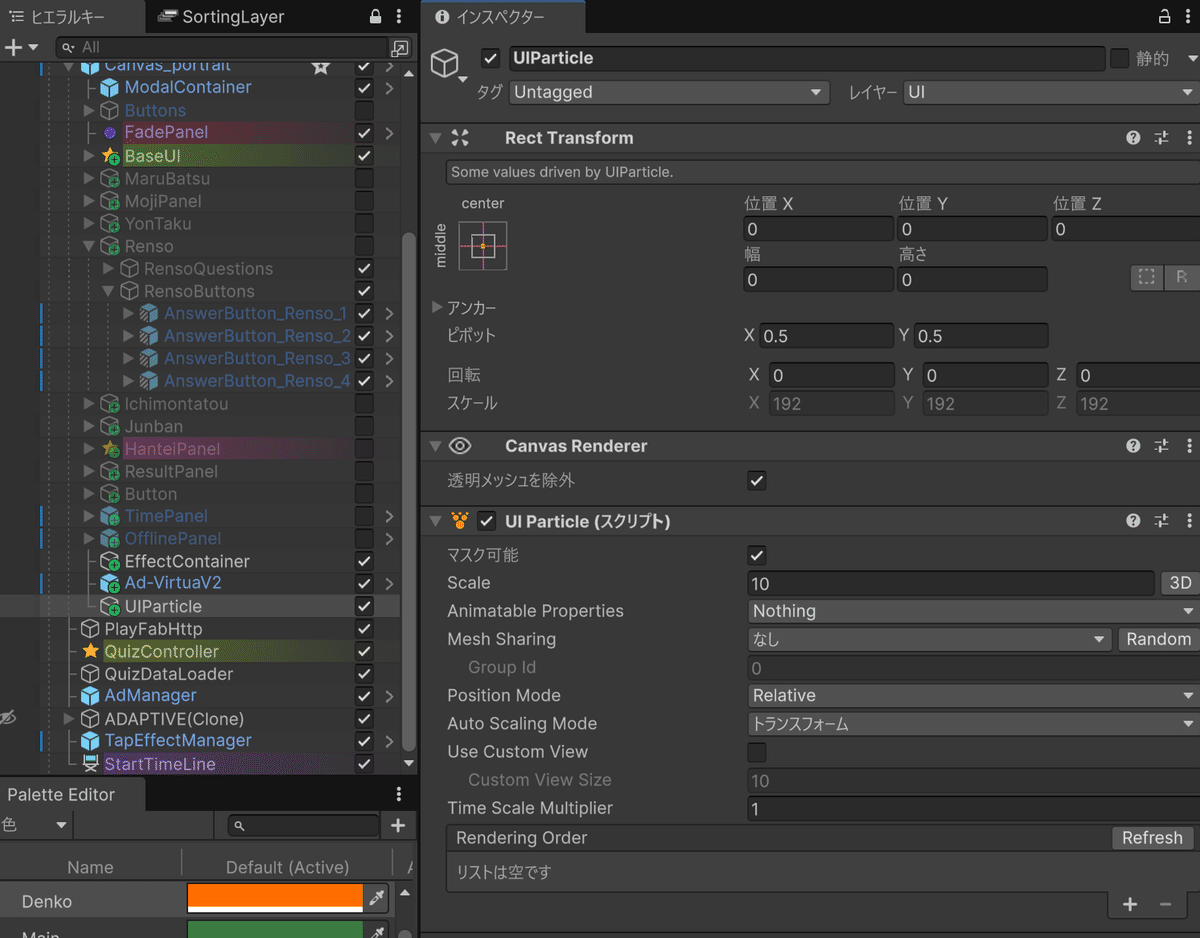Uncheck the 透明メッシュを除外 checkbox
The width and height of the screenshot is (1200, 938).
pos(756,480)
